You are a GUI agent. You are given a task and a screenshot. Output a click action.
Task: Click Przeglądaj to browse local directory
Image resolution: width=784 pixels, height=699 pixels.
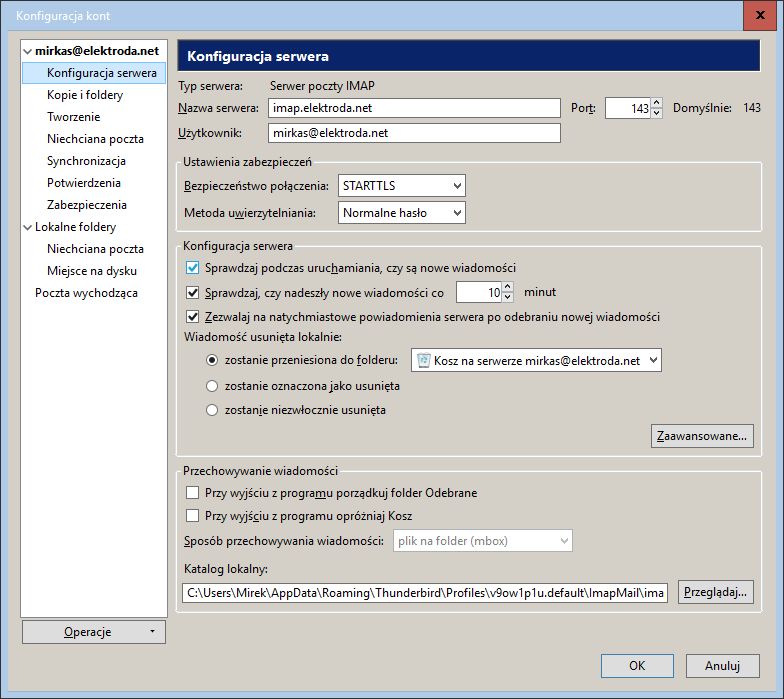(x=716, y=592)
